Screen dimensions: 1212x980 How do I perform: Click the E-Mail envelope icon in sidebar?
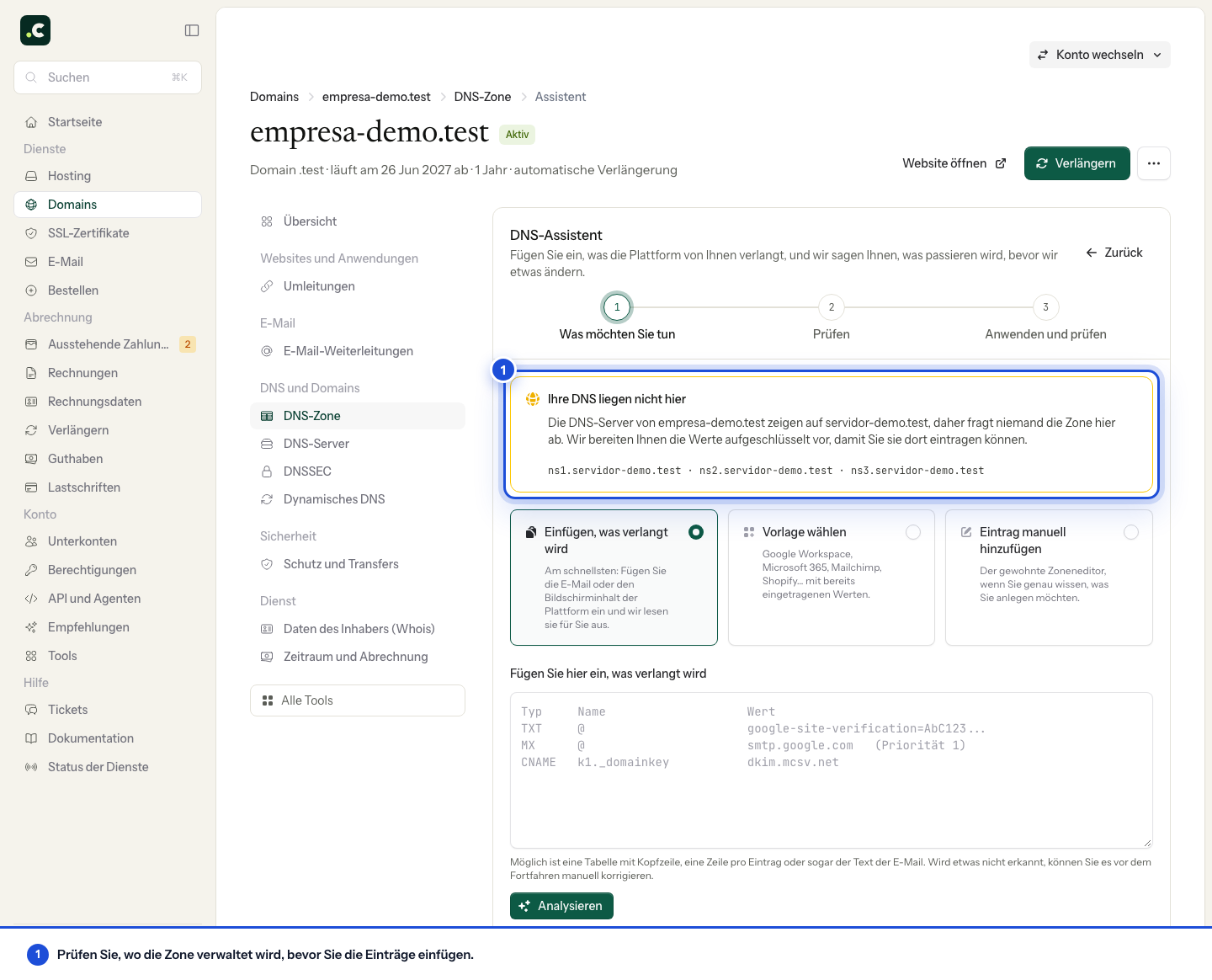coord(31,262)
